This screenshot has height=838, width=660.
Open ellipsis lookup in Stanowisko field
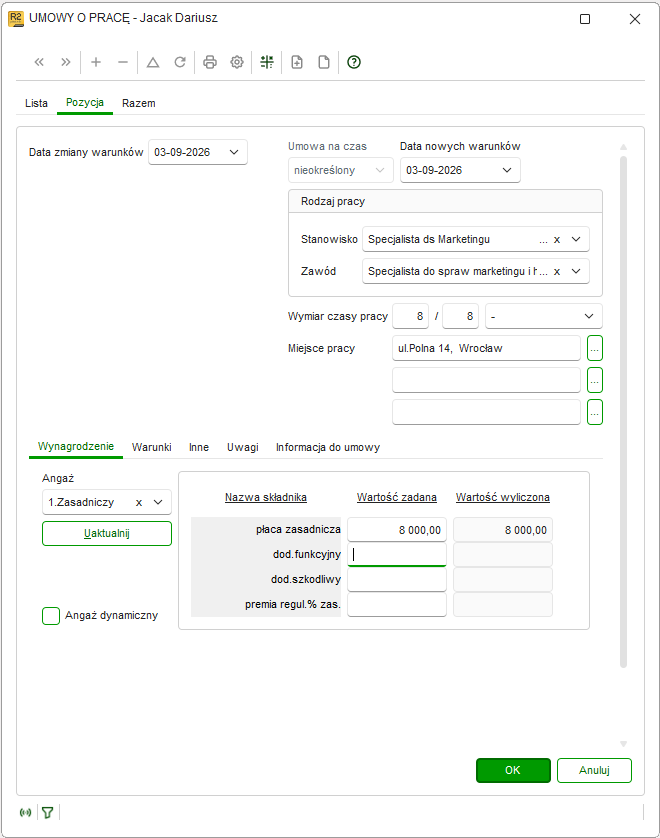pyautogui.click(x=543, y=240)
